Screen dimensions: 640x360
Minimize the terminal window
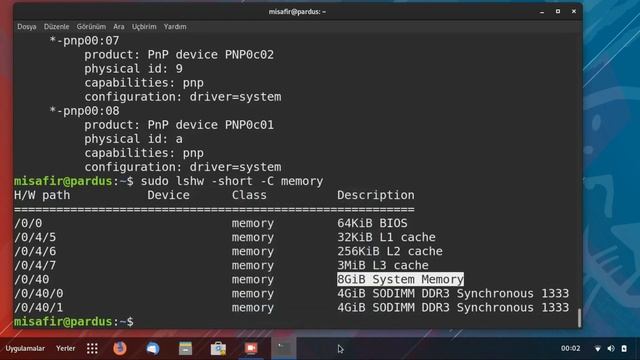tap(542, 12)
